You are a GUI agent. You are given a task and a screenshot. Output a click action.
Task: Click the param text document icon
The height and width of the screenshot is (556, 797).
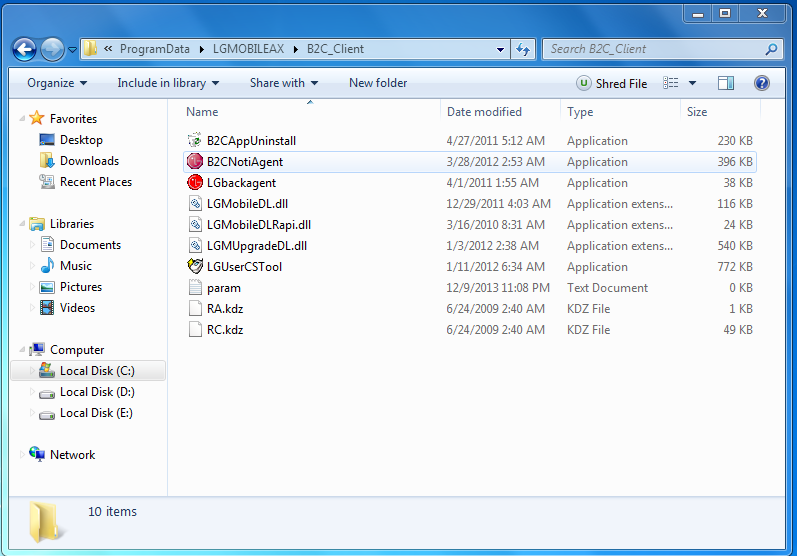(195, 287)
